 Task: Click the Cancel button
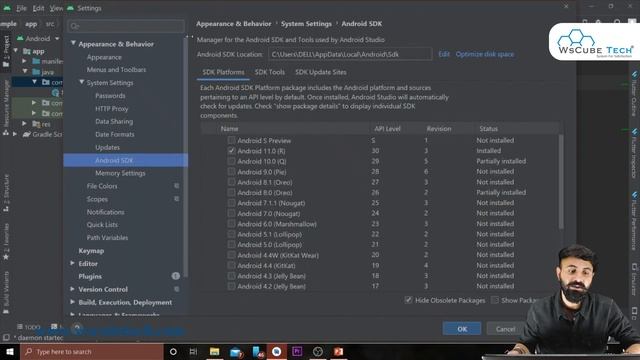point(505,329)
